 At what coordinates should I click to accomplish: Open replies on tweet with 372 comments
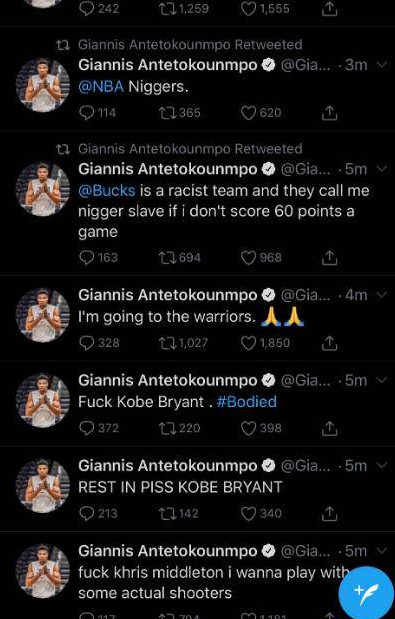pyautogui.click(x=86, y=428)
